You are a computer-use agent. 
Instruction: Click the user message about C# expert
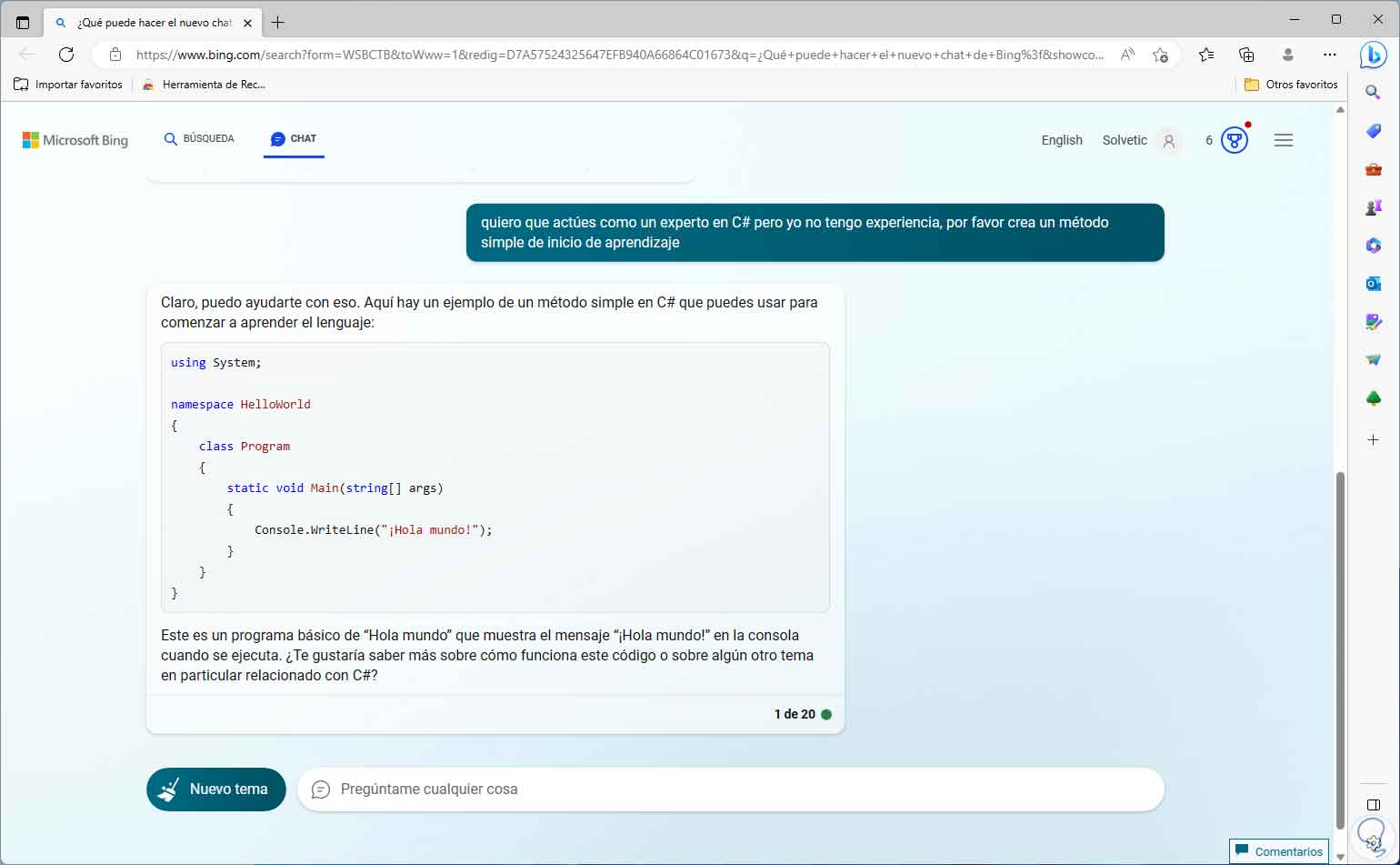pyautogui.click(x=815, y=232)
